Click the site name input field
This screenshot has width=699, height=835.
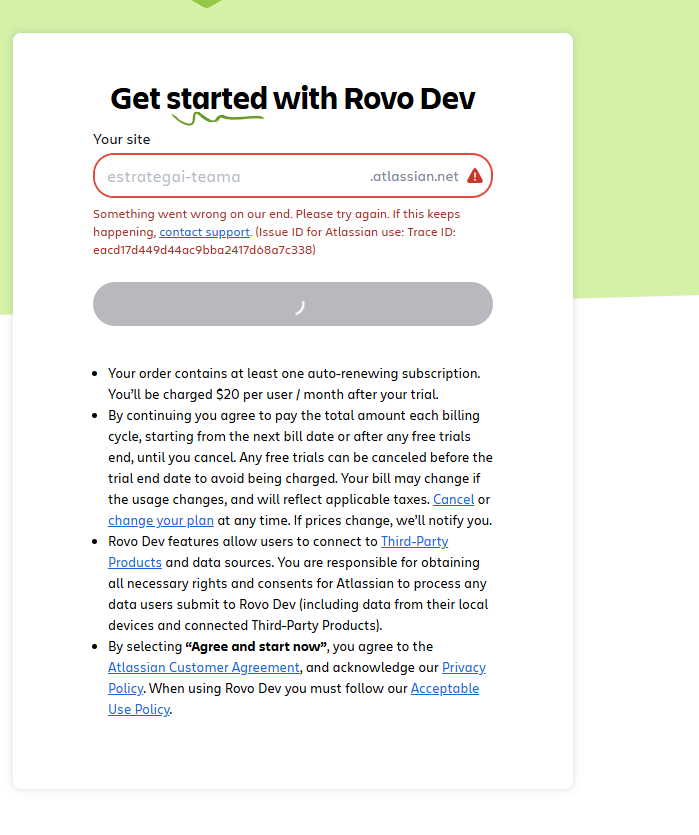coord(293,176)
